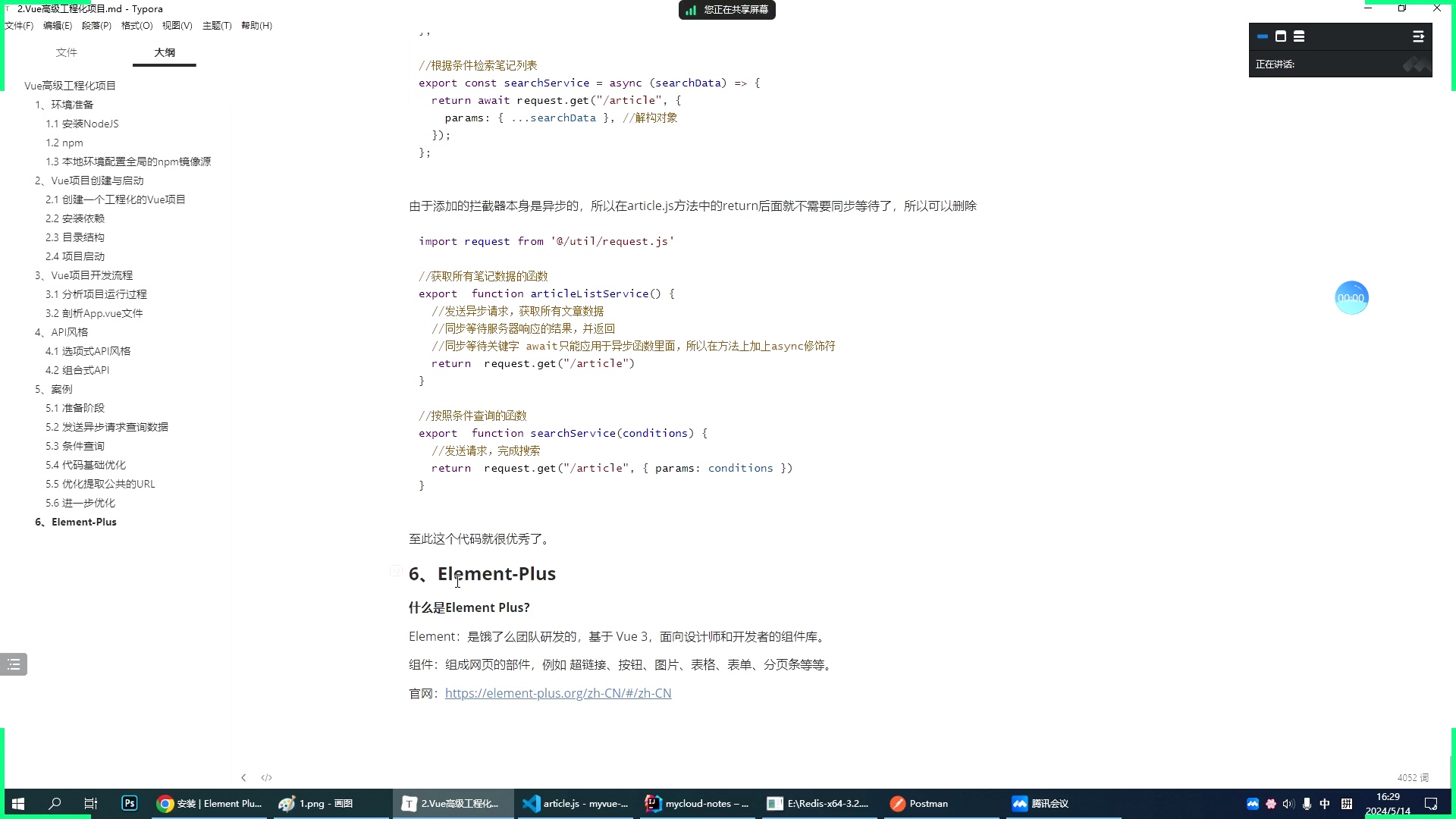Viewport: 1456px width, 819px height.
Task: Enter source code mode via </> status bar icon
Action: (x=266, y=777)
